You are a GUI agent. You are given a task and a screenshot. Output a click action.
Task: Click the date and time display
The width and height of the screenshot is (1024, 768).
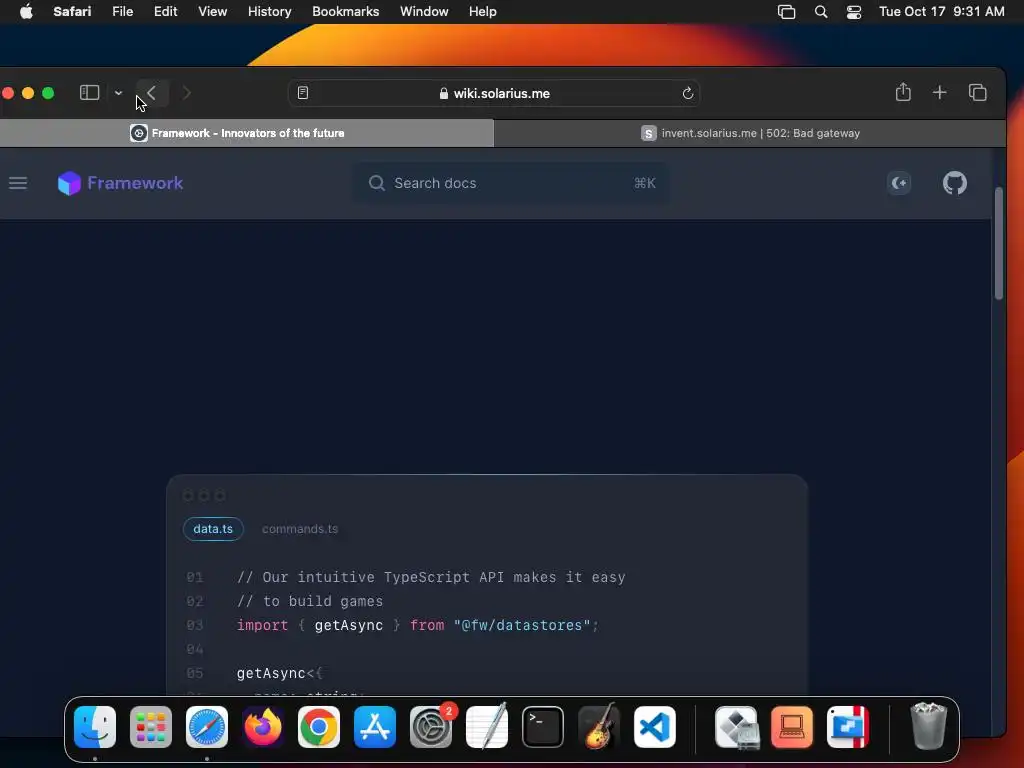941,12
